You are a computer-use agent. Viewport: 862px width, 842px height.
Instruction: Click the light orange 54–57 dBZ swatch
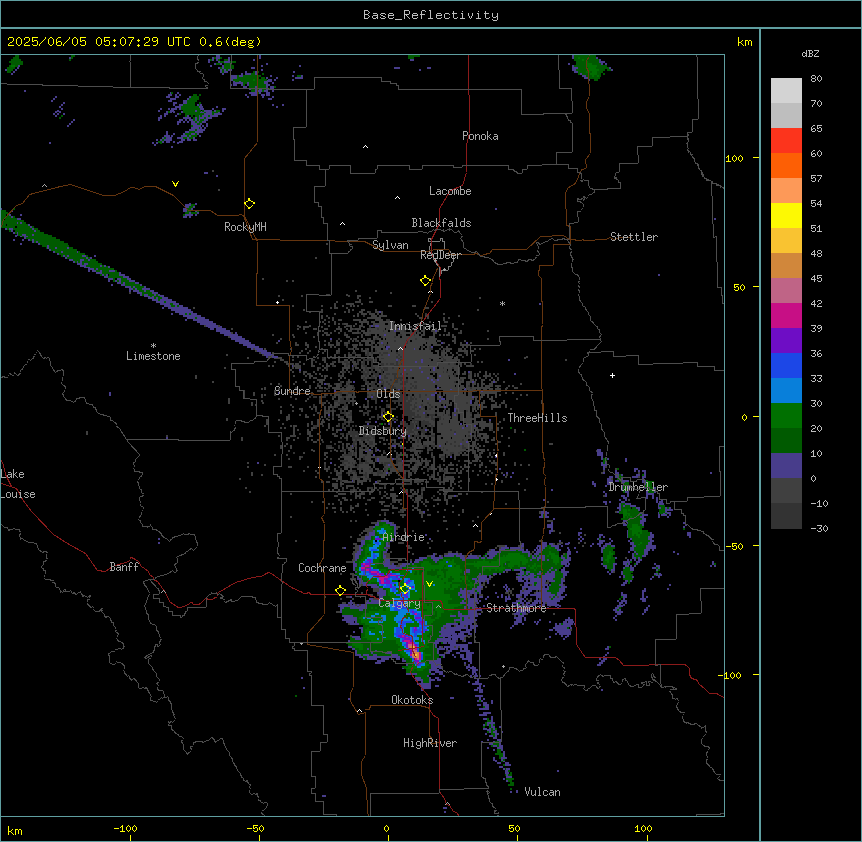[x=786, y=191]
